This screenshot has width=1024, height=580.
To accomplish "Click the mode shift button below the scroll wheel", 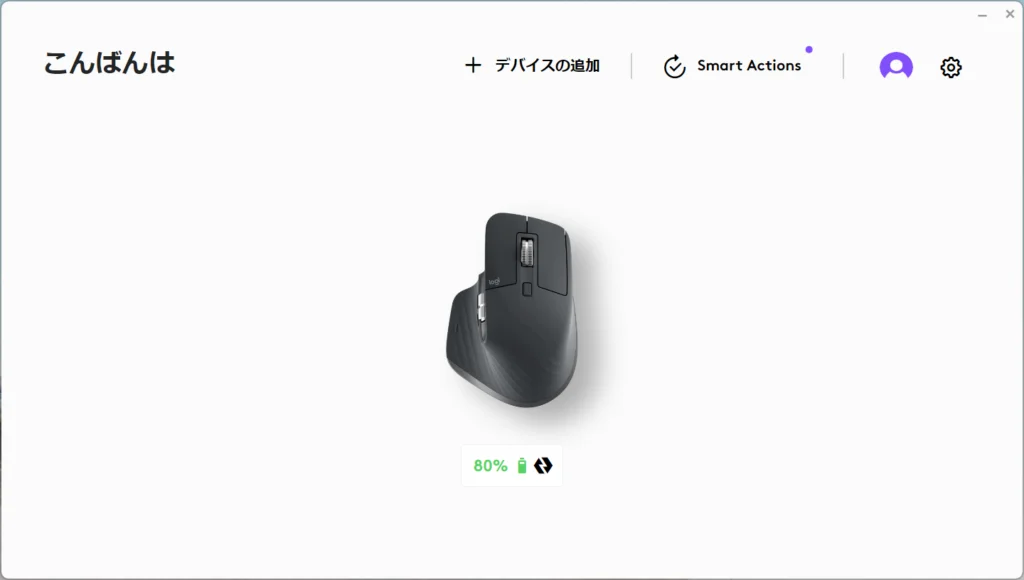I will [527, 289].
